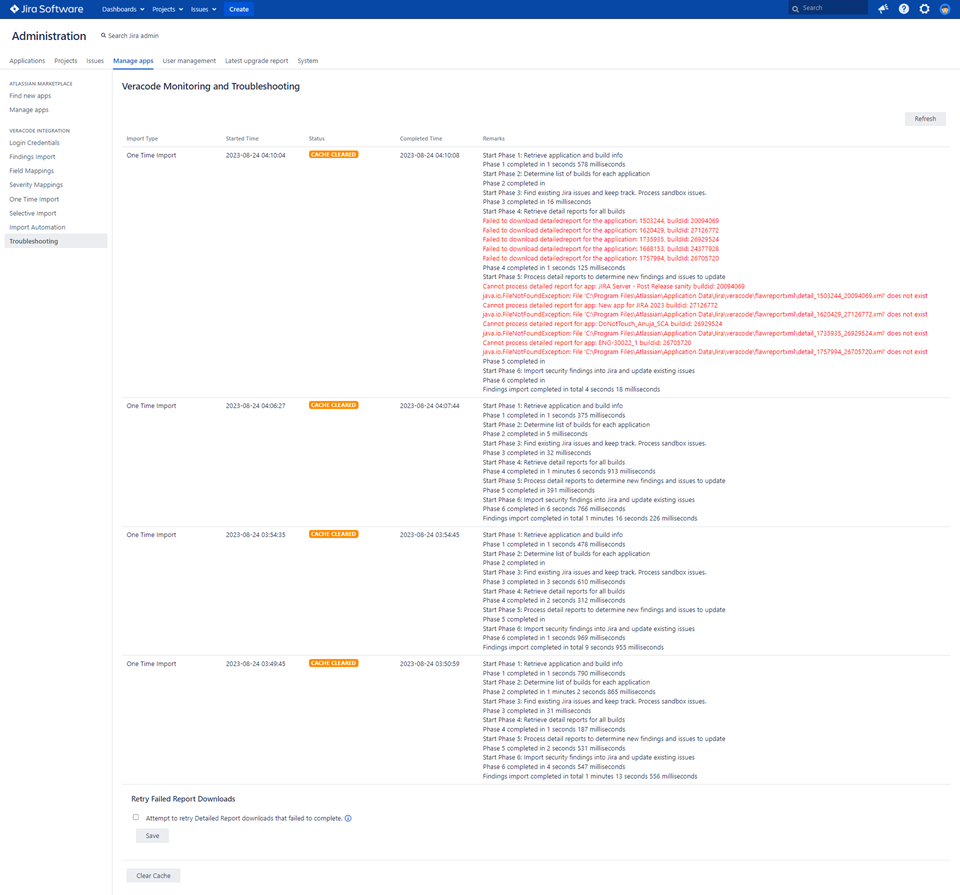The image size is (960, 895).
Task: Expand the Issues dropdown in top bar
Action: tap(203, 9)
